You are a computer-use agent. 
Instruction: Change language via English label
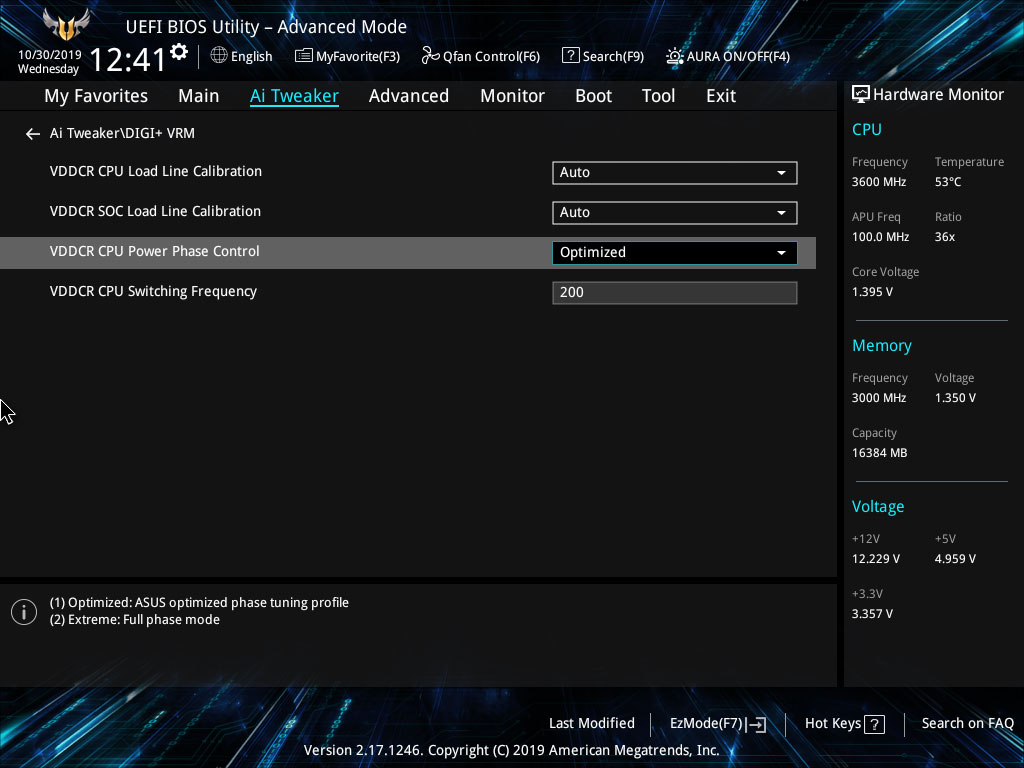tap(251, 56)
